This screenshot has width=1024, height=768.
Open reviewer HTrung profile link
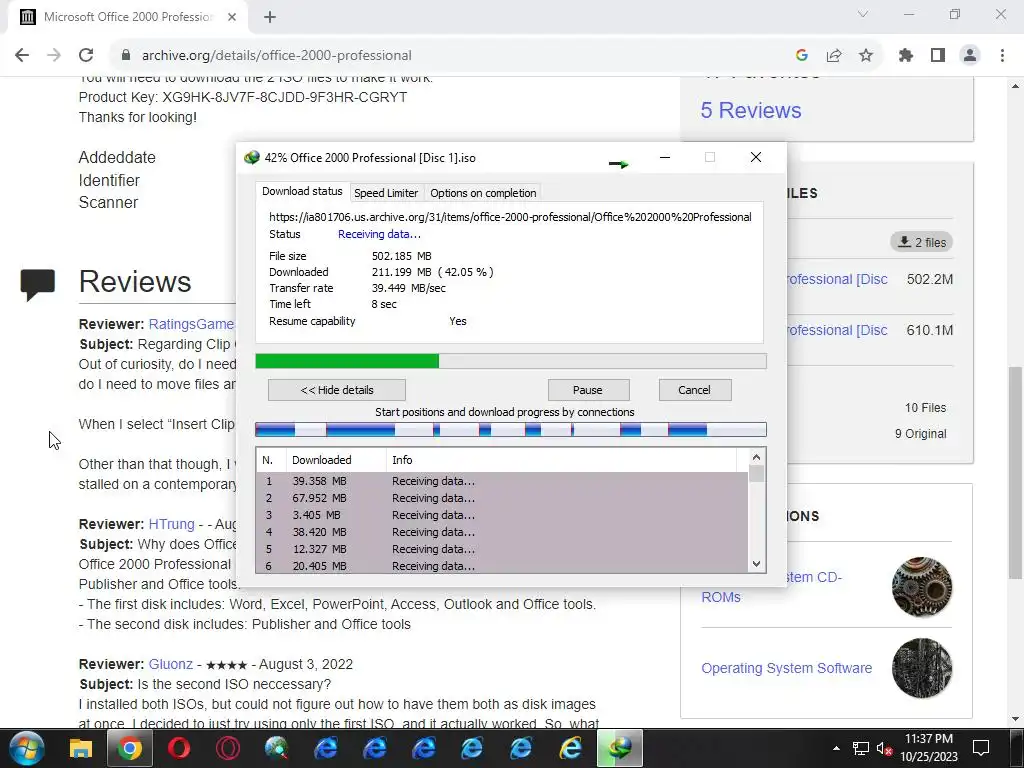coord(171,524)
